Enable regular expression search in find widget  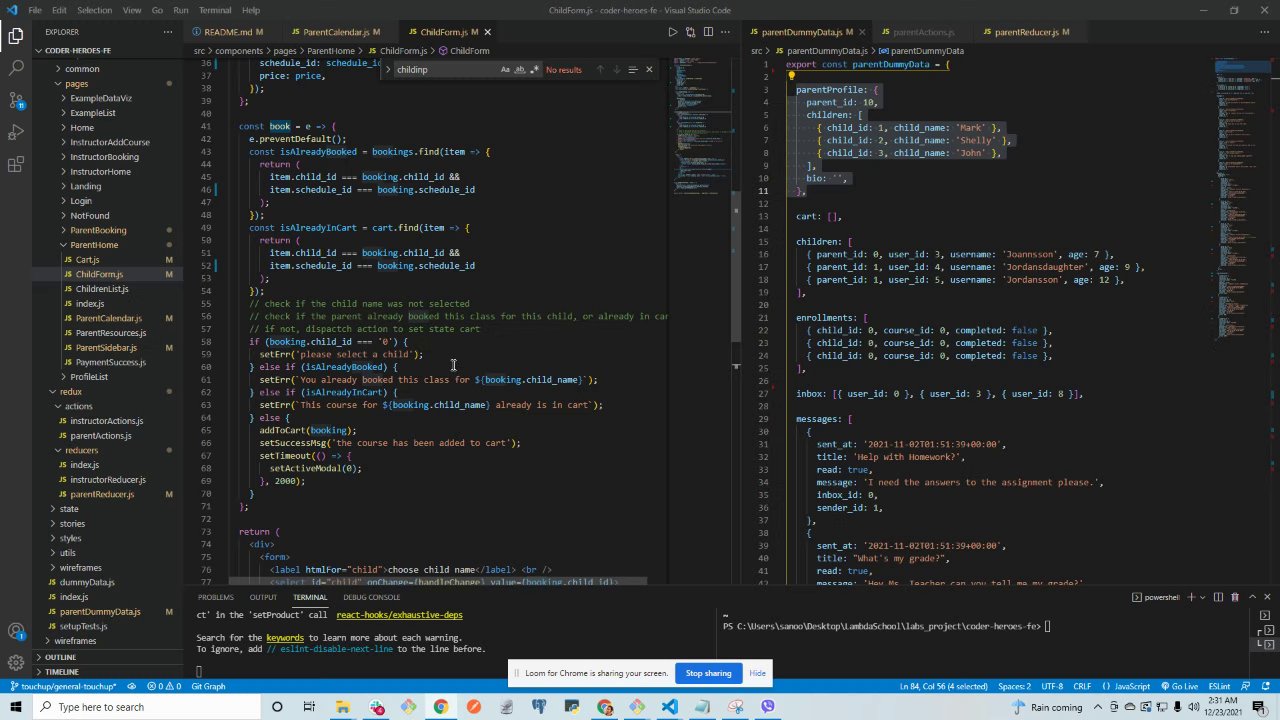pyautogui.click(x=534, y=70)
